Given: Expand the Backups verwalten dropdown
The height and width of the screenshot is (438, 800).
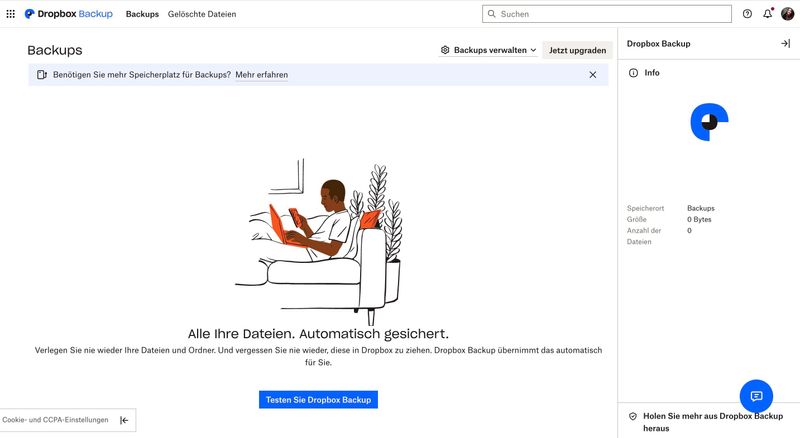Looking at the screenshot, I should tap(488, 50).
